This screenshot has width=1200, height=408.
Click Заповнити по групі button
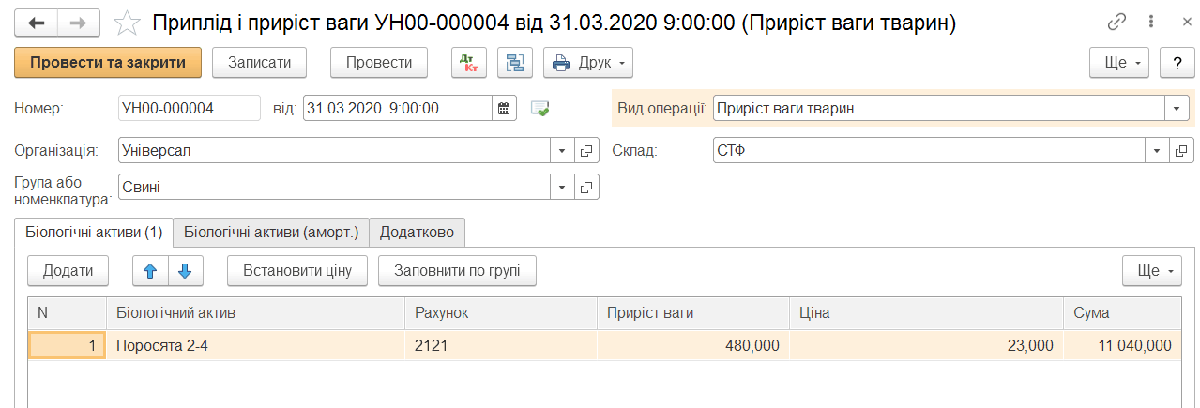click(x=457, y=270)
